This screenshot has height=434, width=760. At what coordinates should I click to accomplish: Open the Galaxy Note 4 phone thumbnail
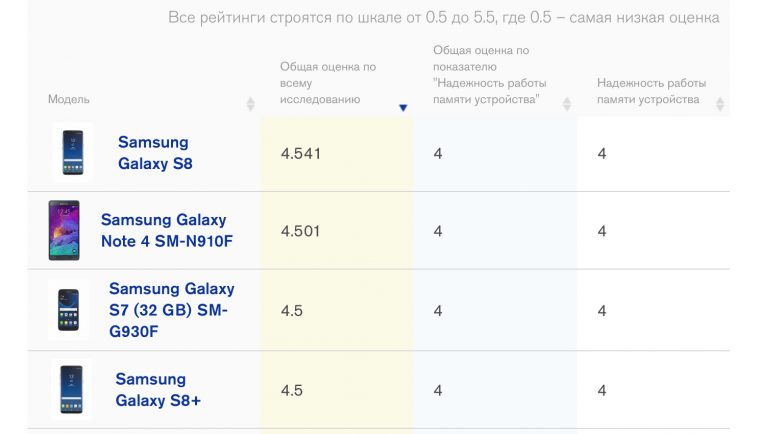(x=64, y=231)
